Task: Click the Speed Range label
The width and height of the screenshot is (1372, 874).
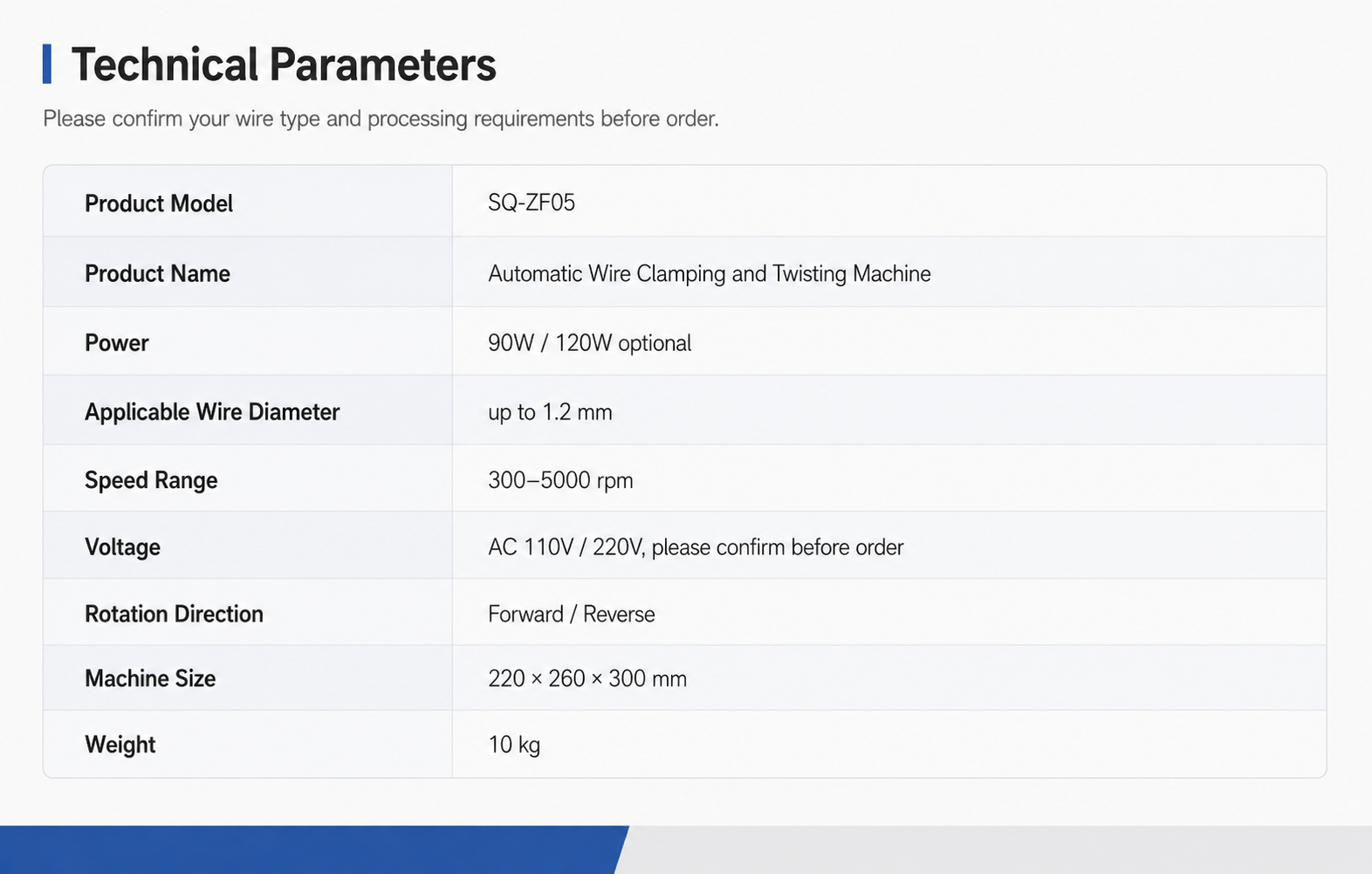Action: click(151, 480)
